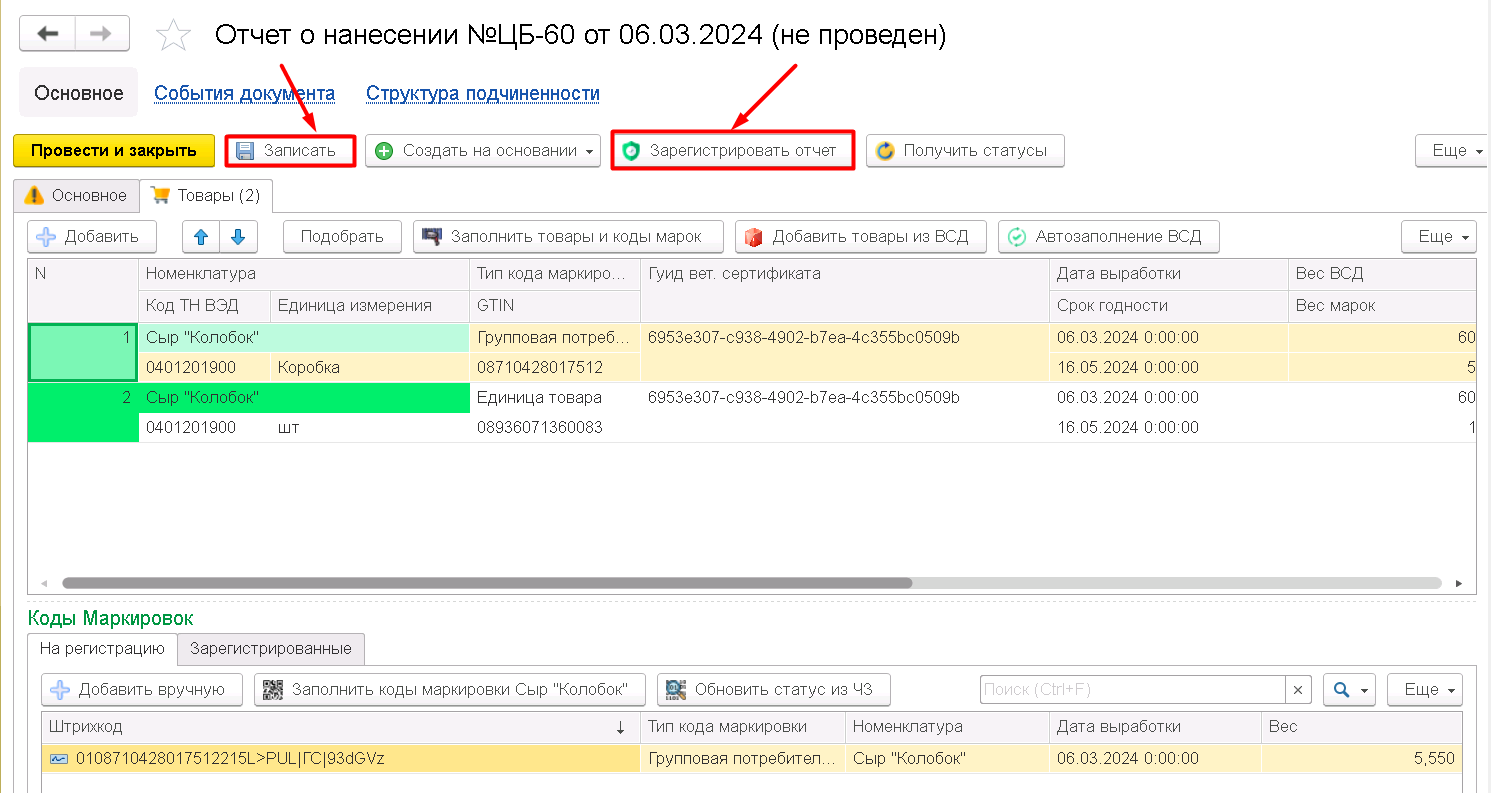Move row down with blue down arrow

[238, 237]
